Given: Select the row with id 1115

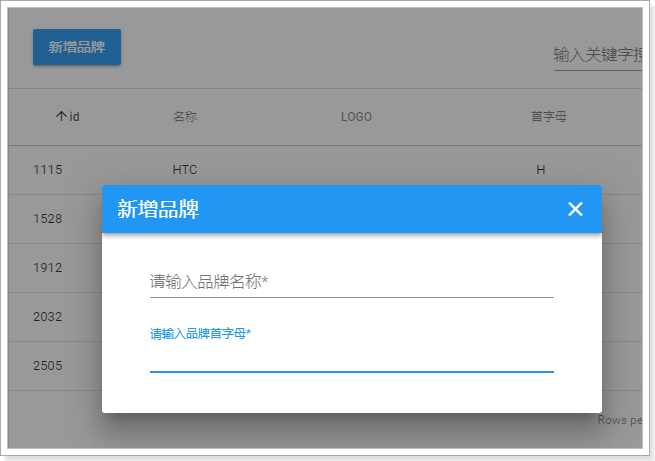Looking at the screenshot, I should coord(48,170).
